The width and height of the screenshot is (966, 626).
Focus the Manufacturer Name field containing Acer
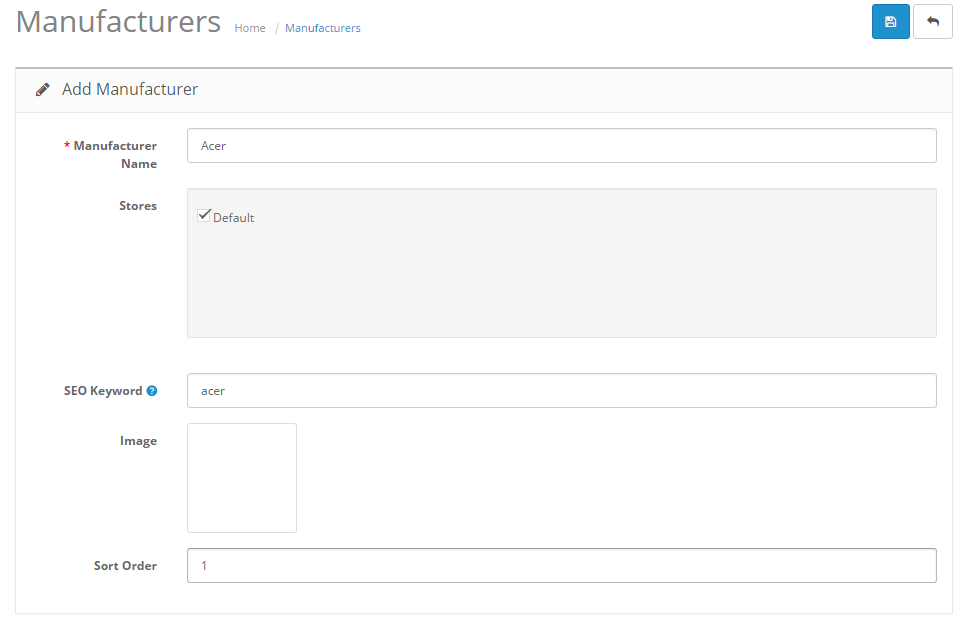561,146
